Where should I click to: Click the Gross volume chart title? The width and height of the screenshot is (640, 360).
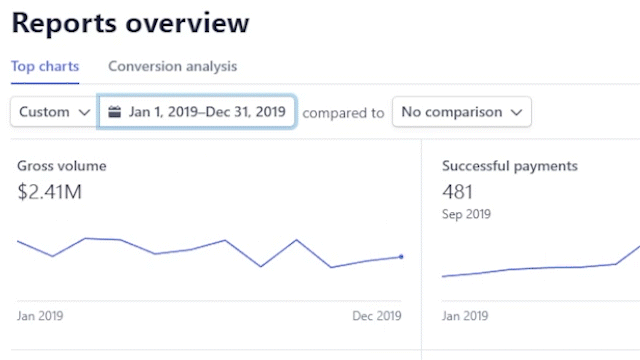tap(62, 166)
